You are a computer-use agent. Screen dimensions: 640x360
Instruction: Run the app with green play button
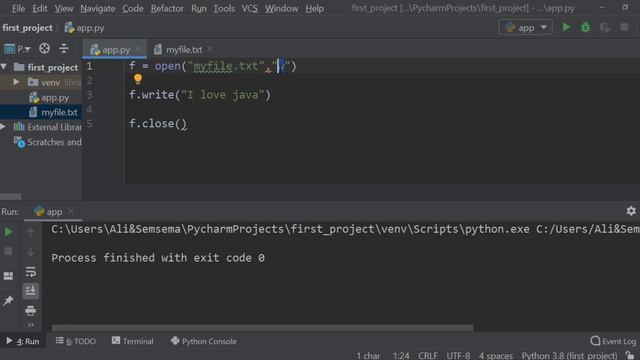coord(566,27)
